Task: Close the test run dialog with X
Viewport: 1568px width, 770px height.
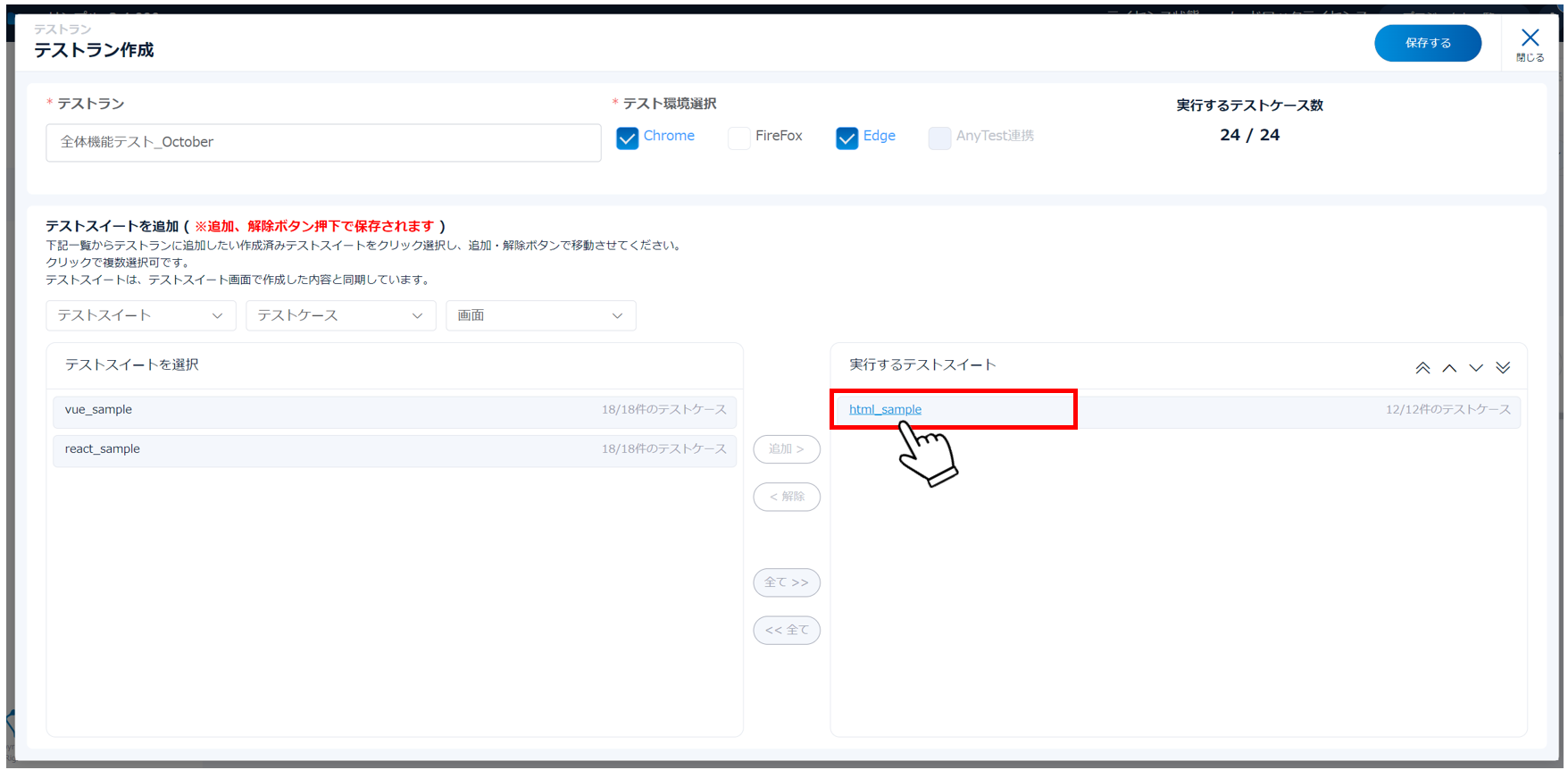Action: pyautogui.click(x=1530, y=42)
